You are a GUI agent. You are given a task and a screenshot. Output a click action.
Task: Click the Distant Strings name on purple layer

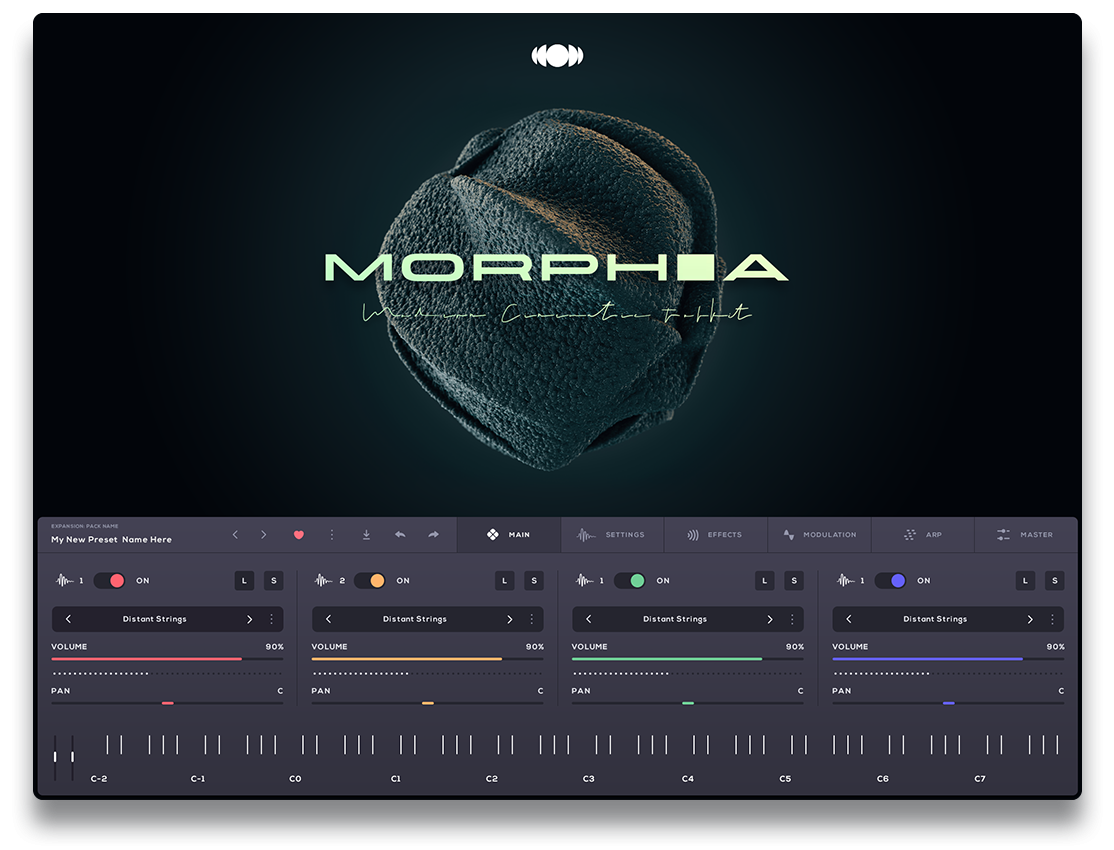pos(934,619)
